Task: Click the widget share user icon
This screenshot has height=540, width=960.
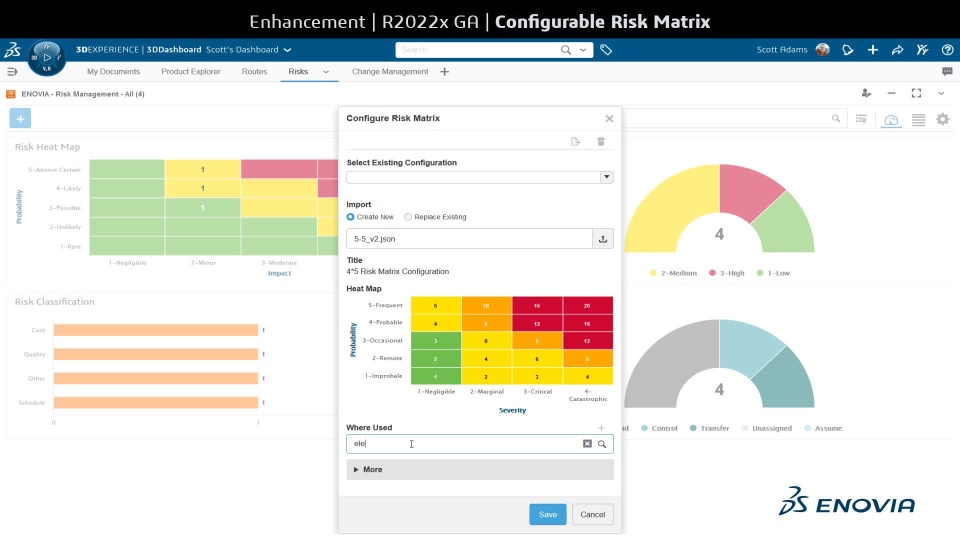Action: pos(866,93)
